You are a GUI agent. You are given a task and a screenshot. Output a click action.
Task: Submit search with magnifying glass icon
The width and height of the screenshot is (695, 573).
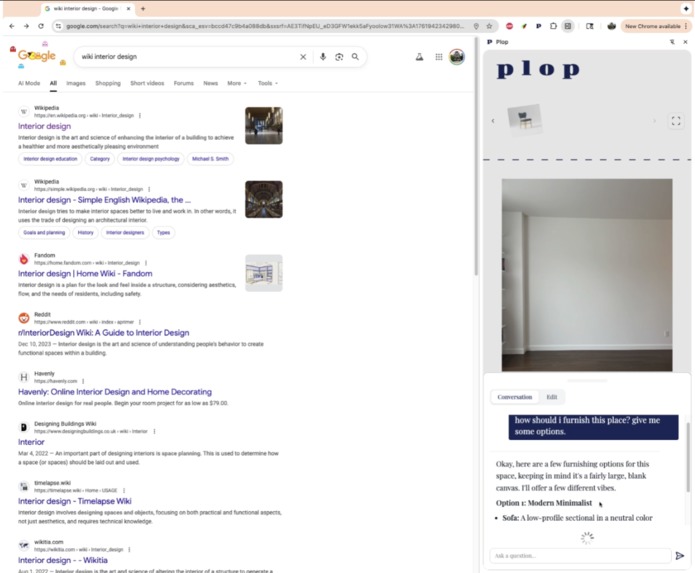pos(355,57)
